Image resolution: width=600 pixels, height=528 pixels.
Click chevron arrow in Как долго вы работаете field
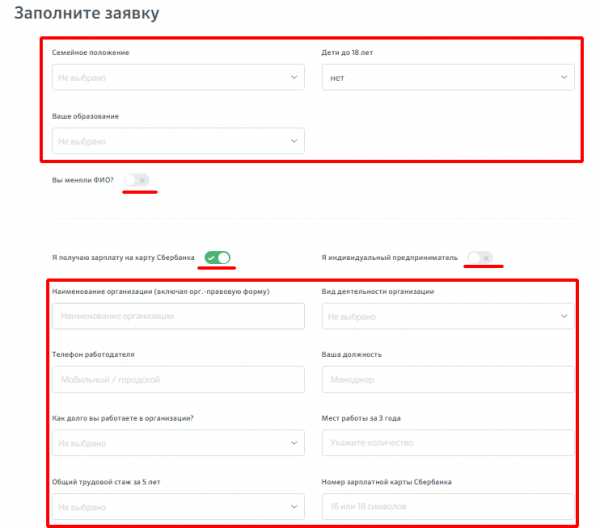293,443
